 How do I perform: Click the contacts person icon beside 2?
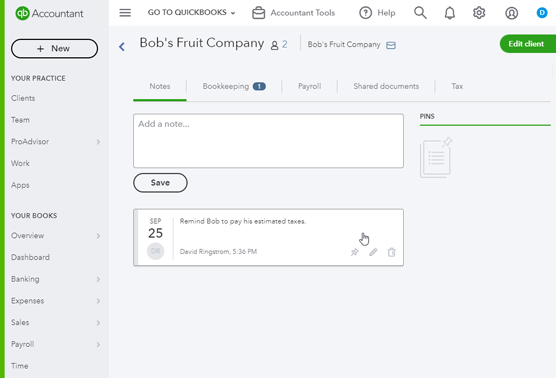(x=274, y=45)
